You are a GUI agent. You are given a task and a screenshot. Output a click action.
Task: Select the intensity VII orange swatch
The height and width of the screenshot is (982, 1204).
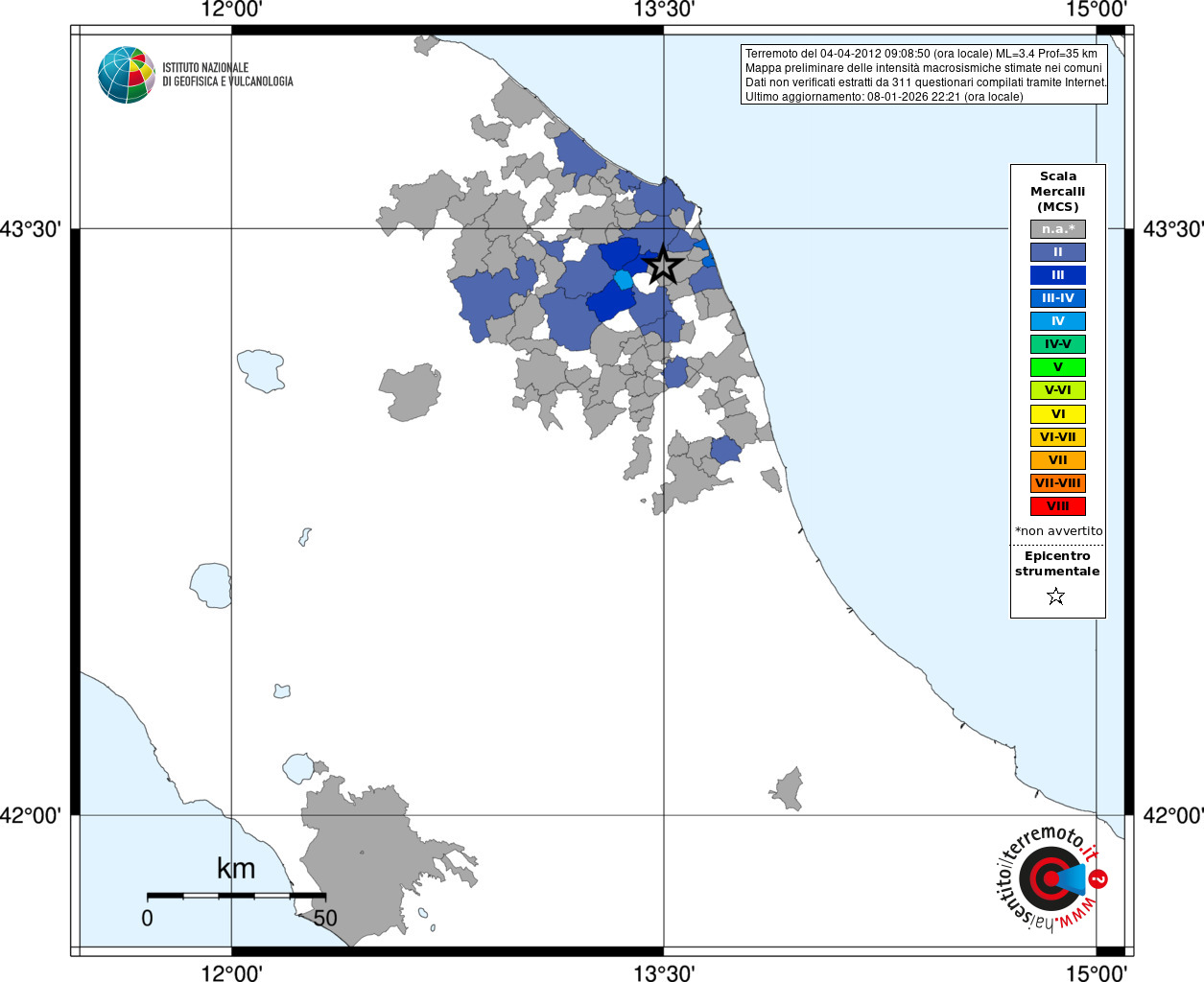pyautogui.click(x=1058, y=460)
